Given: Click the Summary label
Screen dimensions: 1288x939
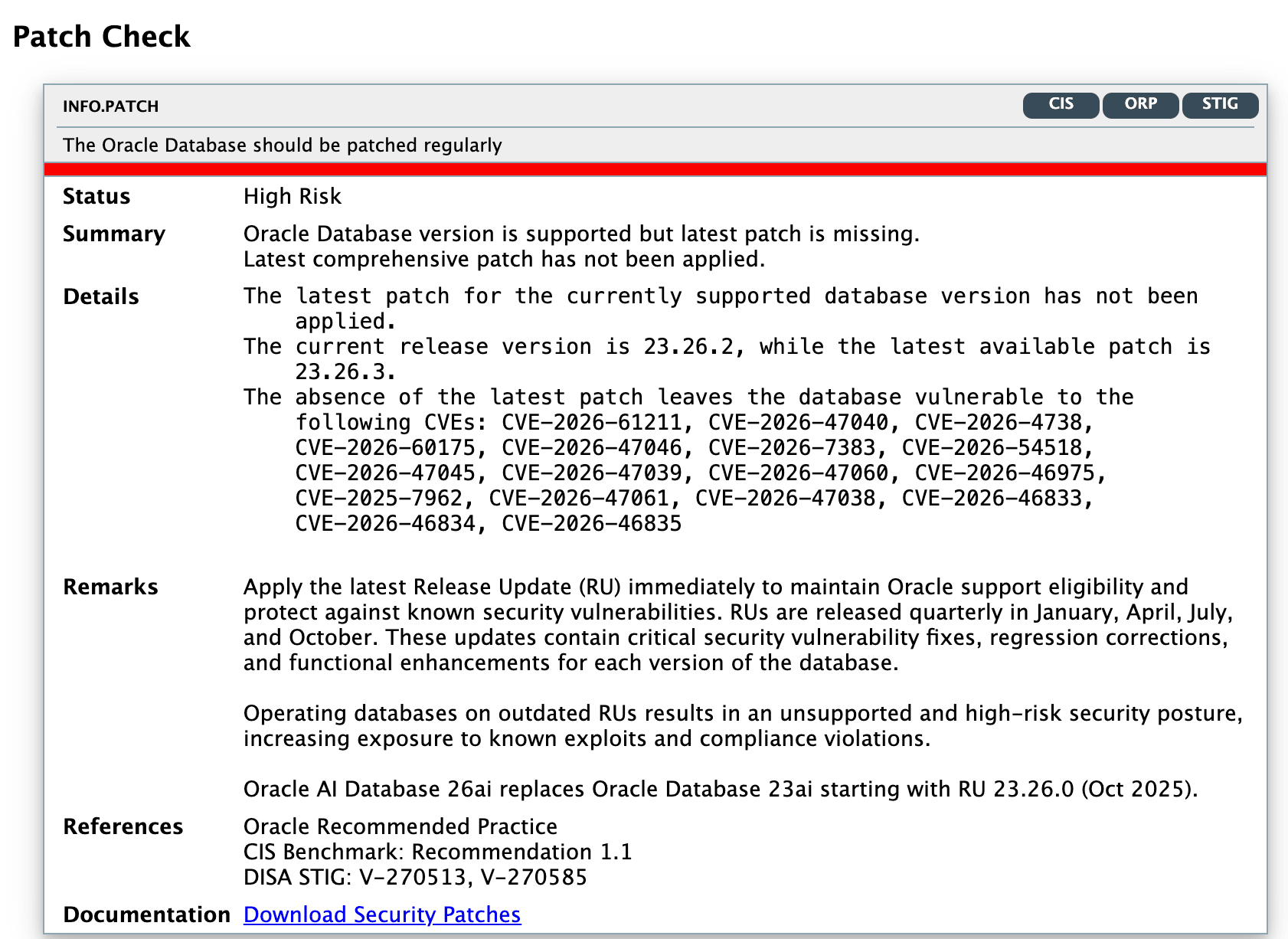Looking at the screenshot, I should (x=114, y=234).
